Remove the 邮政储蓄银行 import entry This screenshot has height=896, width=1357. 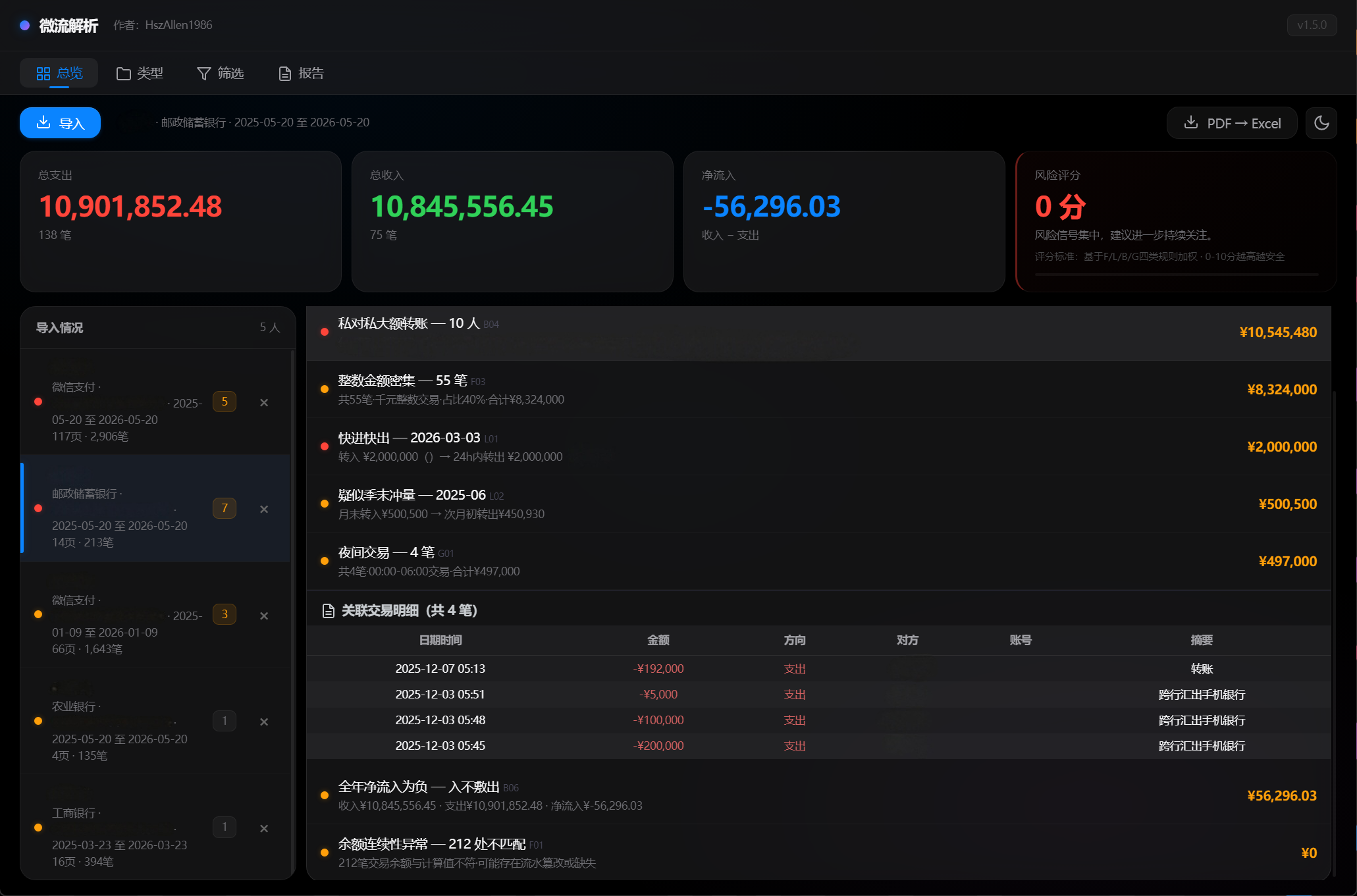[264, 509]
